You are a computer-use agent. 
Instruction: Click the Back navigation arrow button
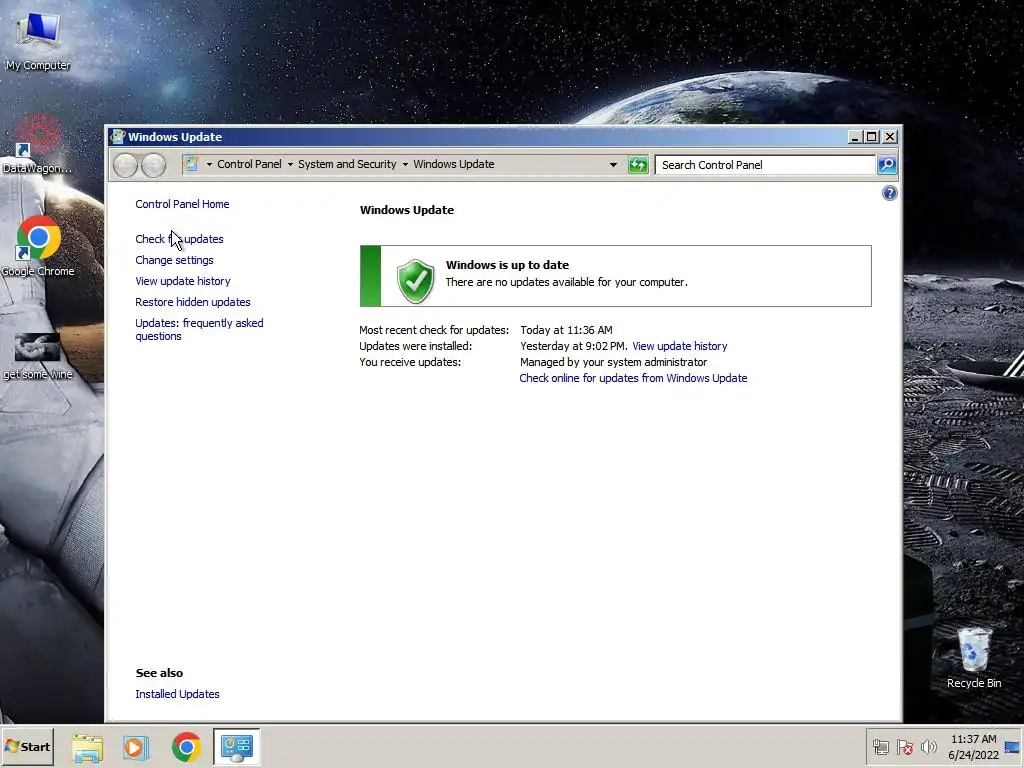tap(125, 165)
